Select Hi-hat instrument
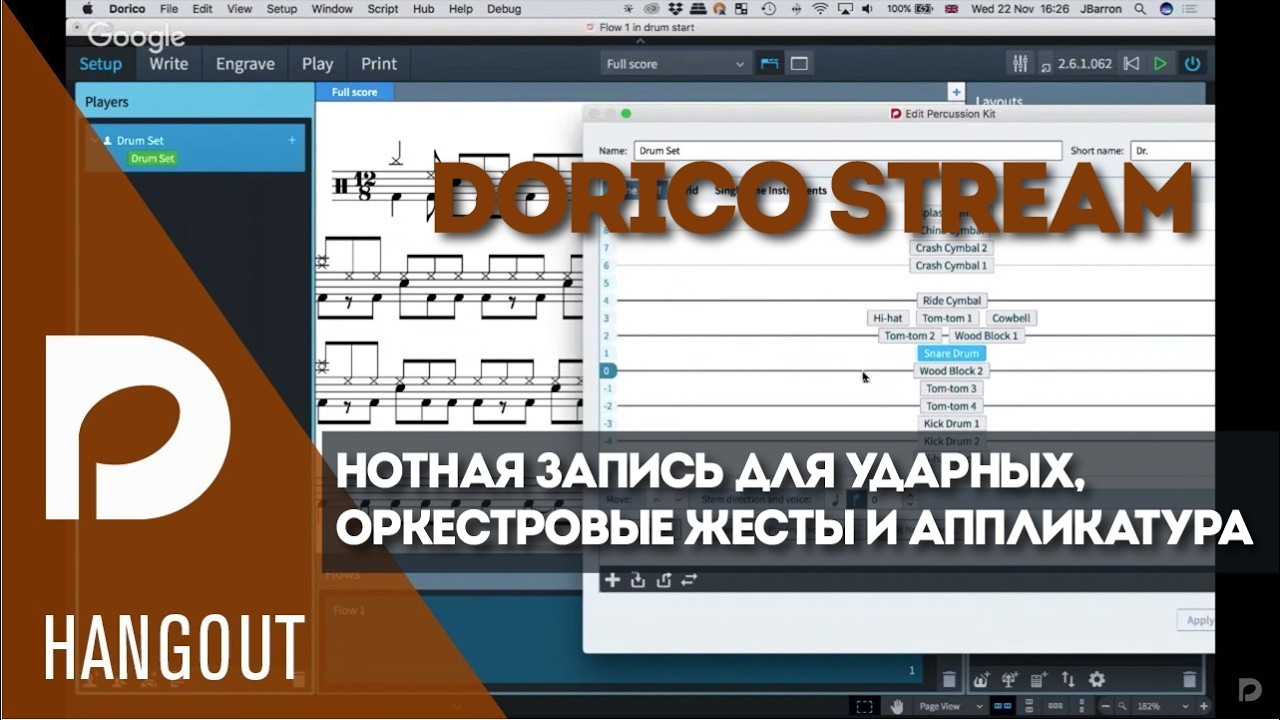This screenshot has height=720, width=1280. (x=888, y=319)
